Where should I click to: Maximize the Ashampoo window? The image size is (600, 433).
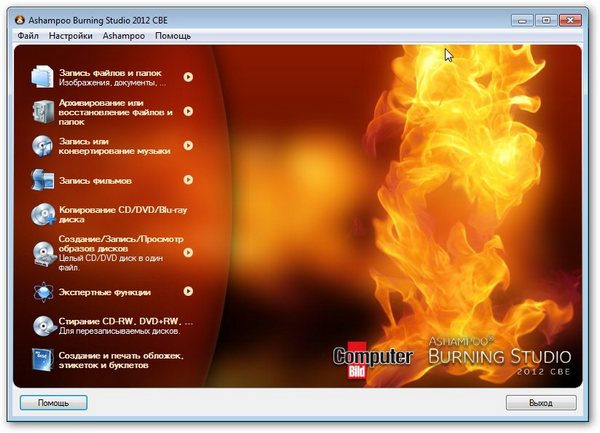click(546, 20)
